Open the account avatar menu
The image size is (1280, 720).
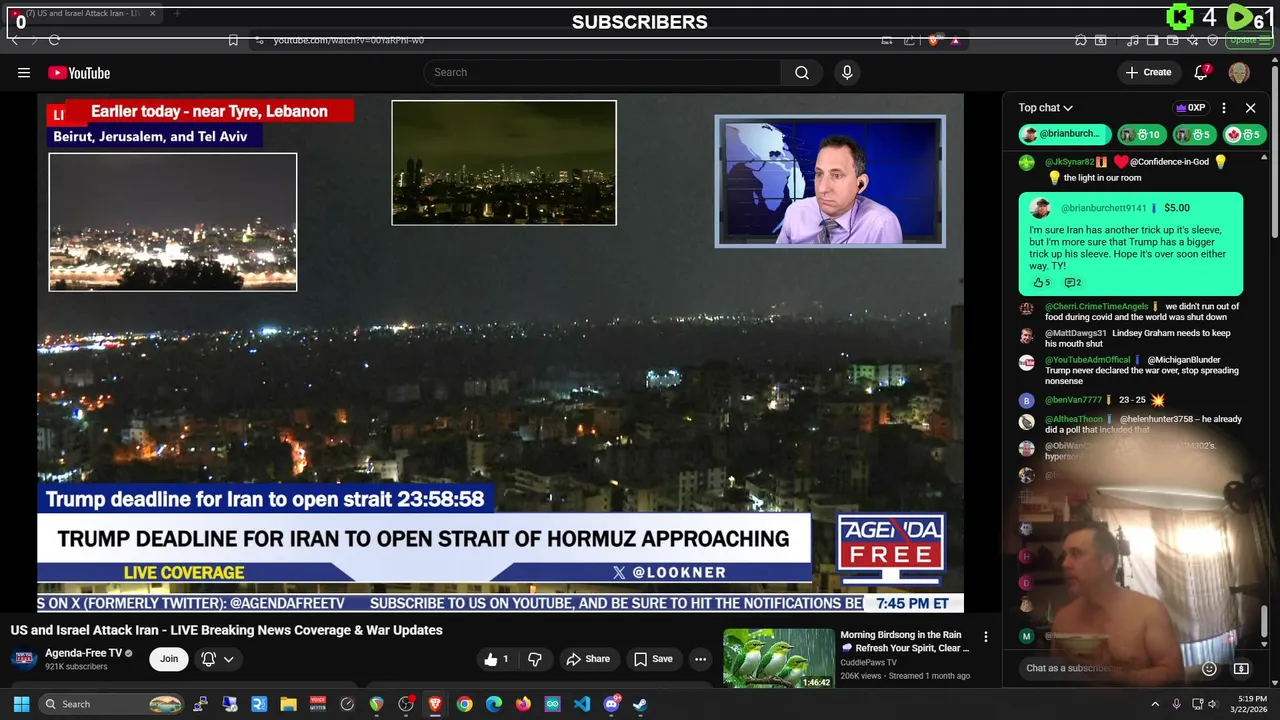1239,72
